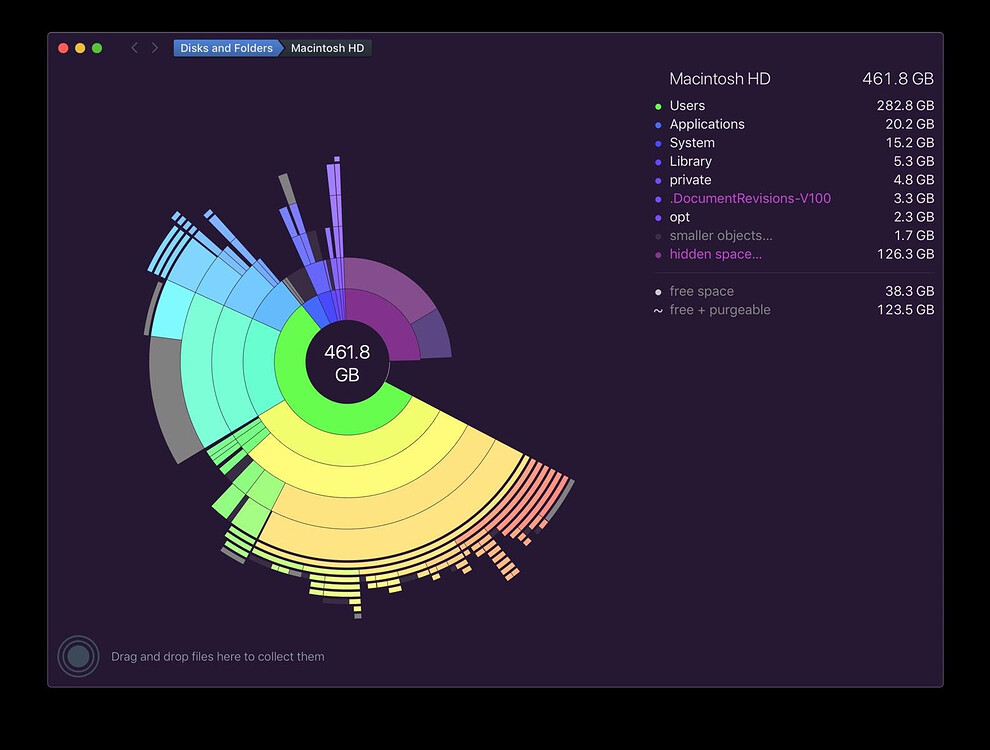Click the Macintosh HD title in sidebar
The width and height of the screenshot is (990, 750).
pos(720,79)
